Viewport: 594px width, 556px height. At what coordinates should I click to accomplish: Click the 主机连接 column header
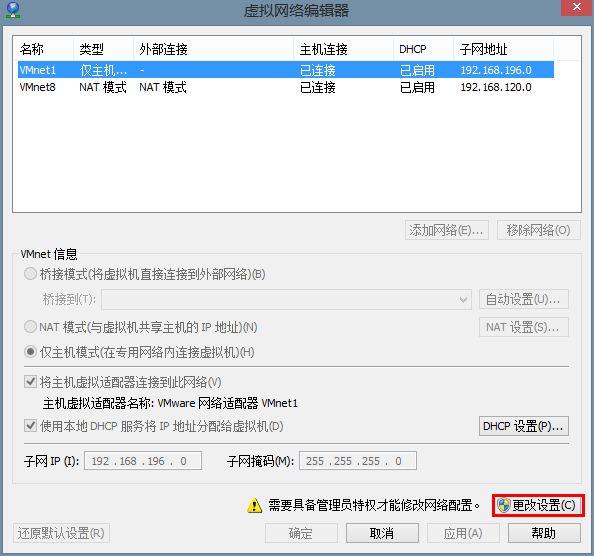(343, 49)
